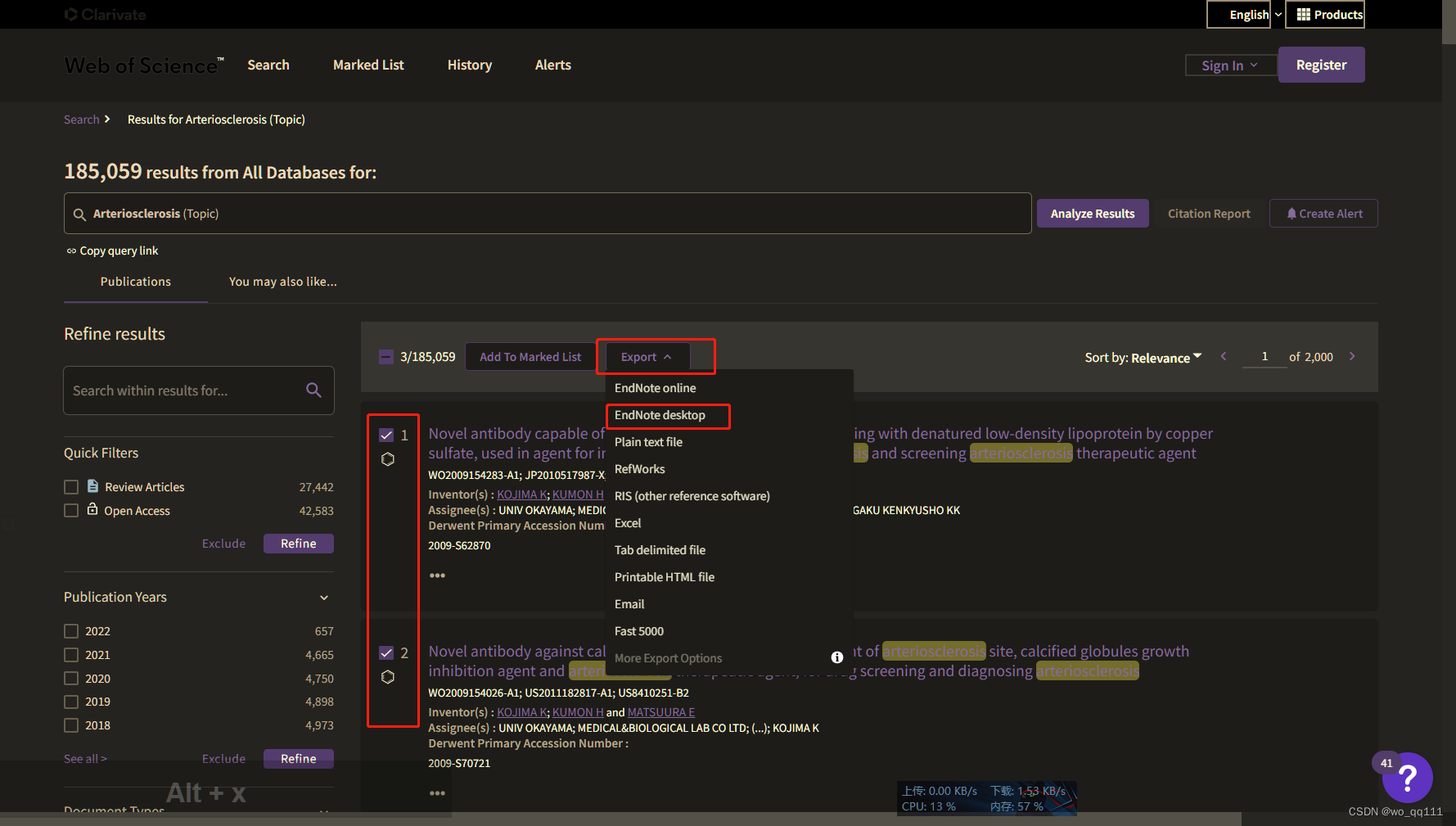
Task: Check the Open Access filter
Action: [x=71, y=511]
